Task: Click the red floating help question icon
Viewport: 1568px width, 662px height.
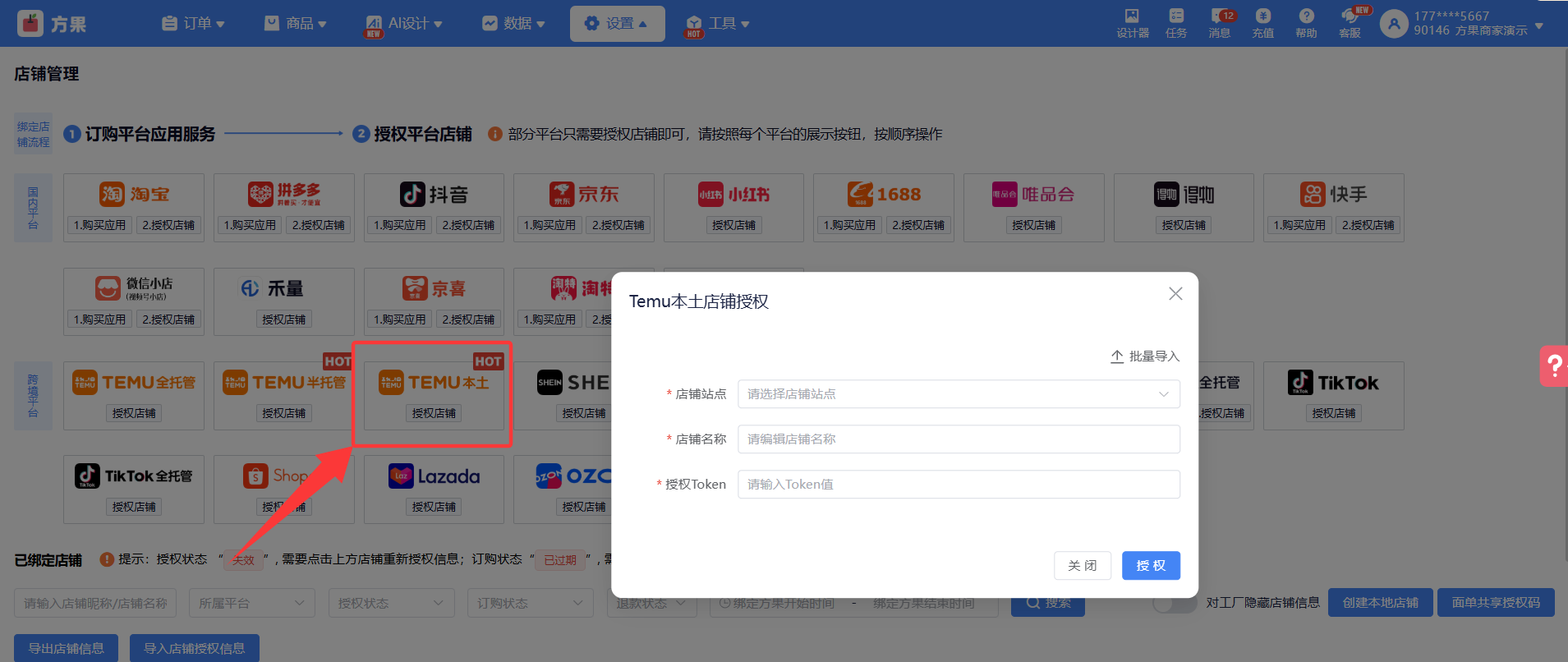Action: click(1554, 365)
